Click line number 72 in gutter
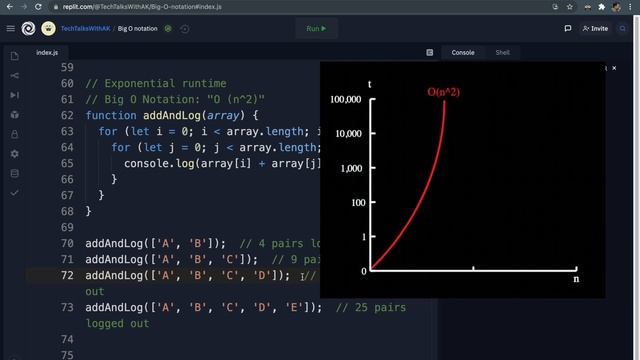 67,276
